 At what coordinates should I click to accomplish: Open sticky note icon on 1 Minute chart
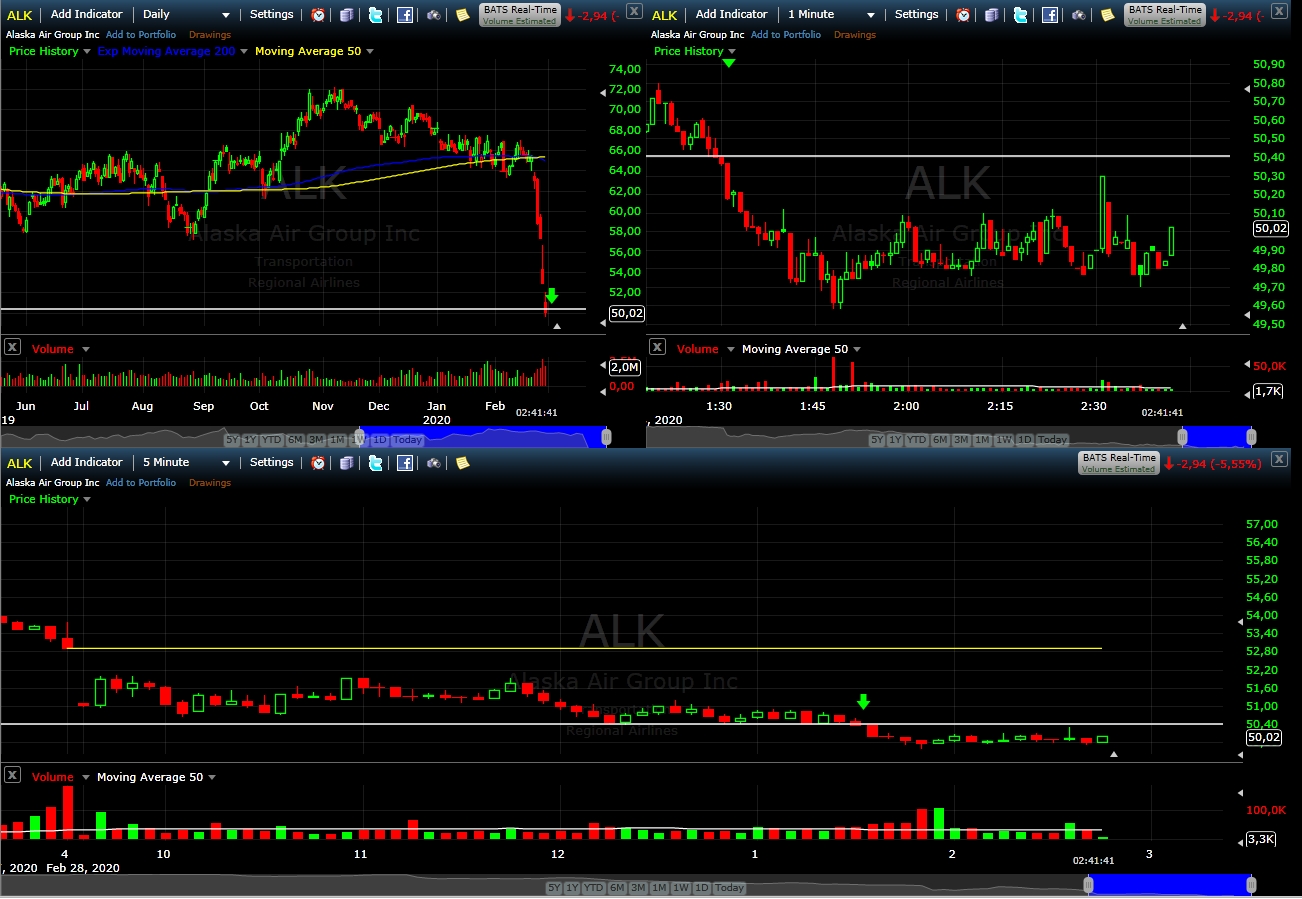pyautogui.click(x=1107, y=15)
